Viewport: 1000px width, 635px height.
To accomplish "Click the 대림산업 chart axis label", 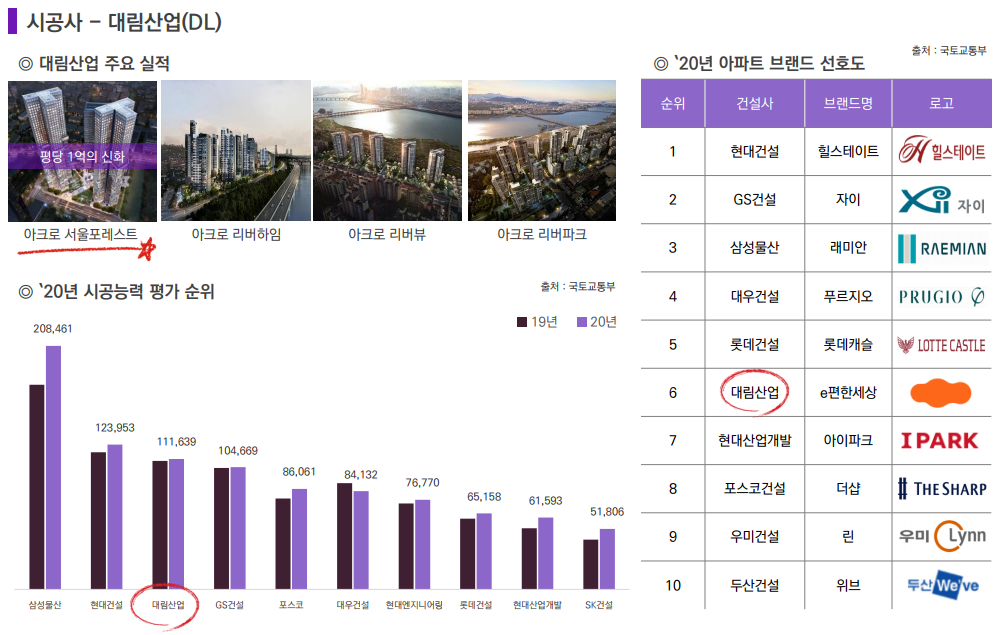I will (x=168, y=605).
